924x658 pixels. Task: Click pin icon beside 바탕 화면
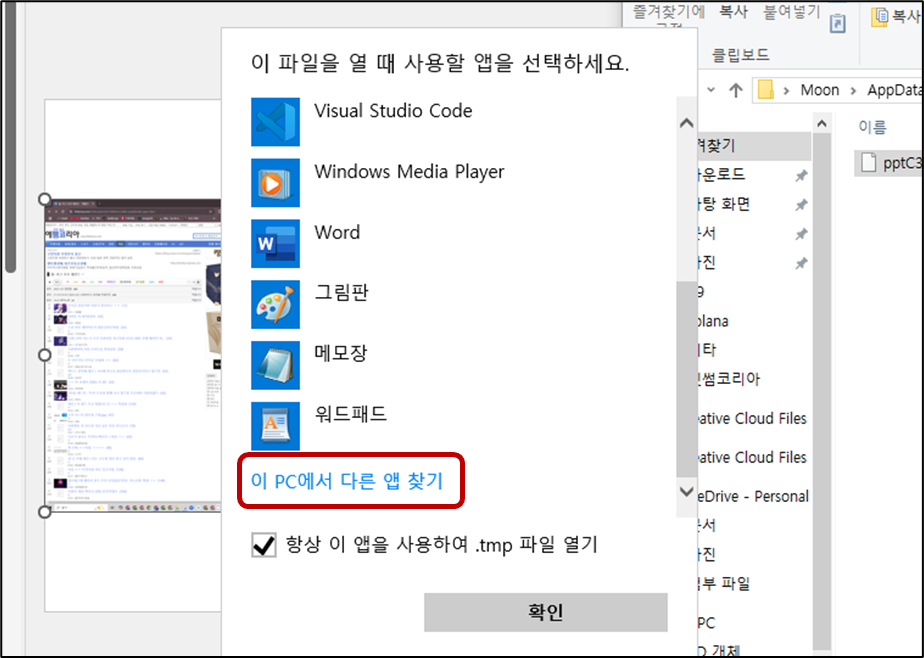801,205
